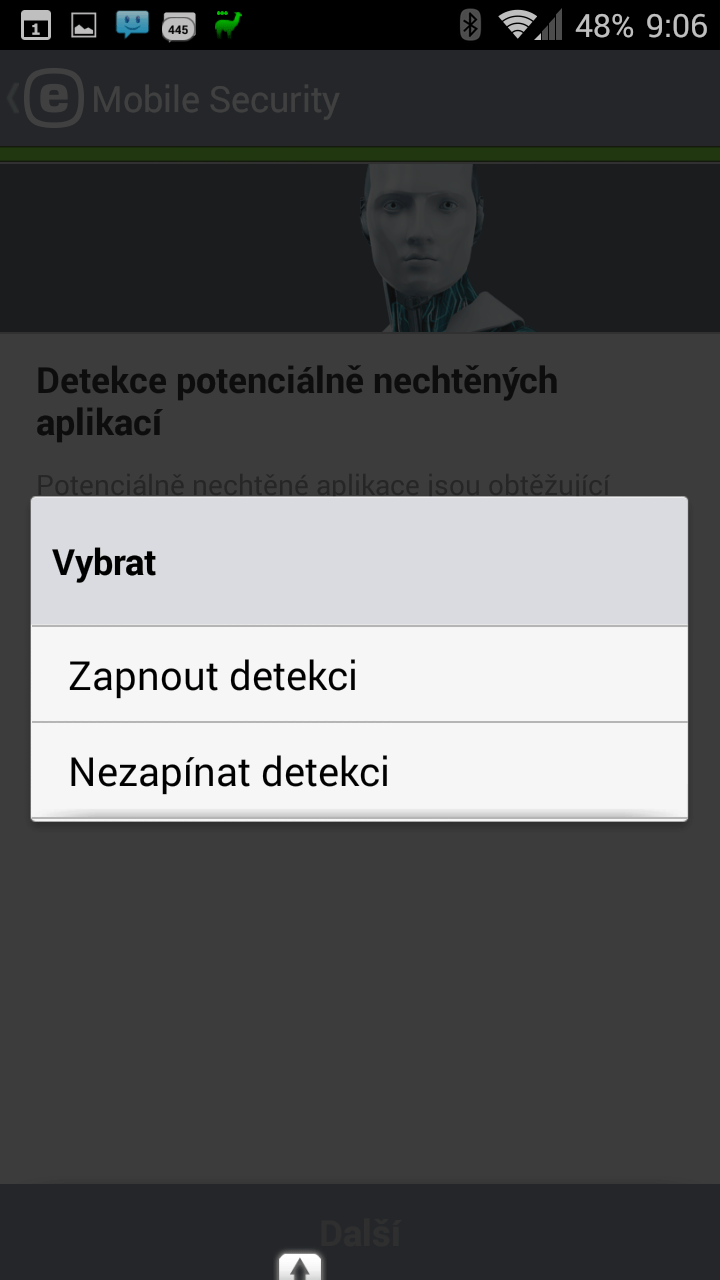Tap the Bluetooth status icon
Image resolution: width=720 pixels, height=1280 pixels.
click(470, 25)
